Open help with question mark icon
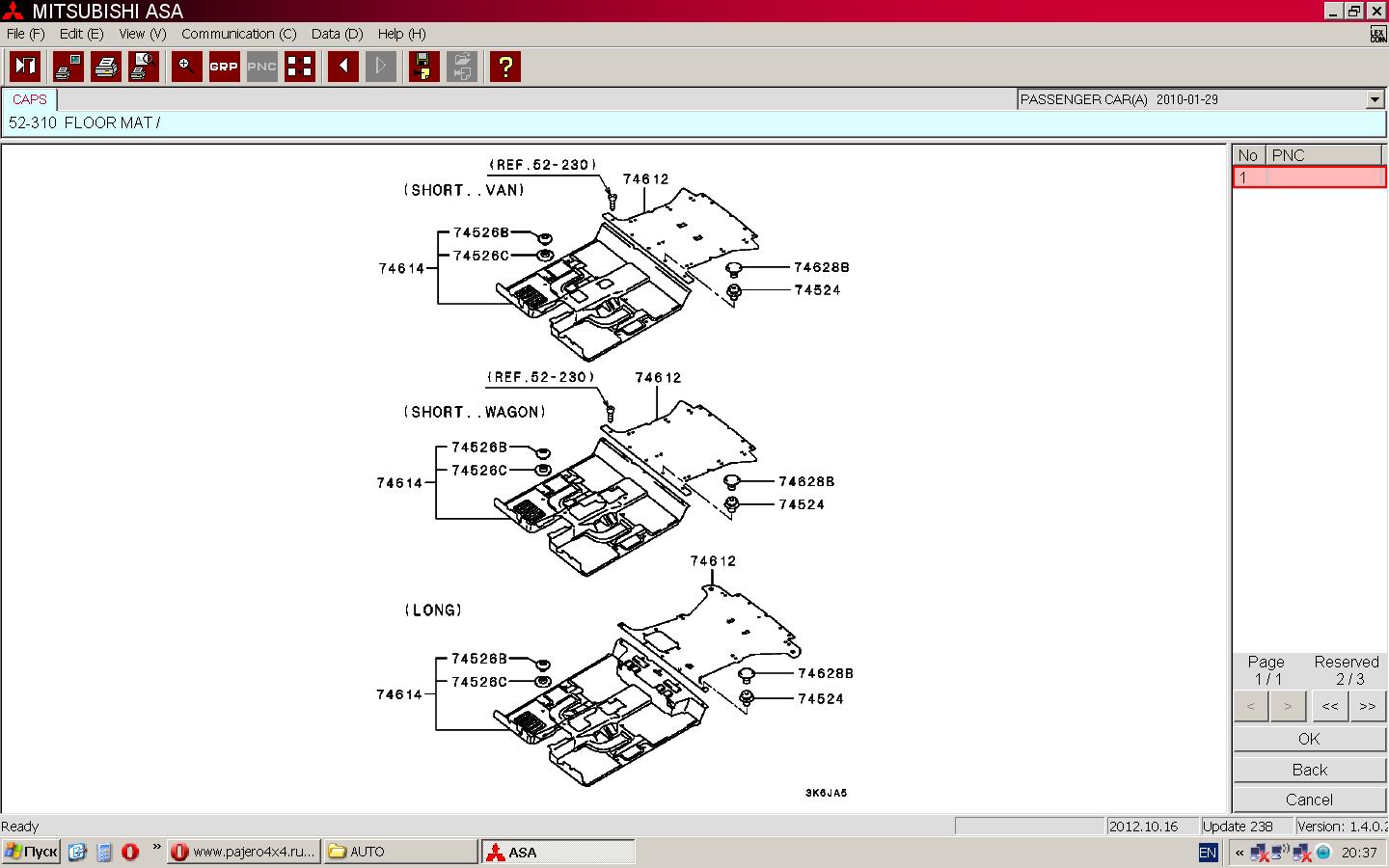1389x868 pixels. (504, 67)
